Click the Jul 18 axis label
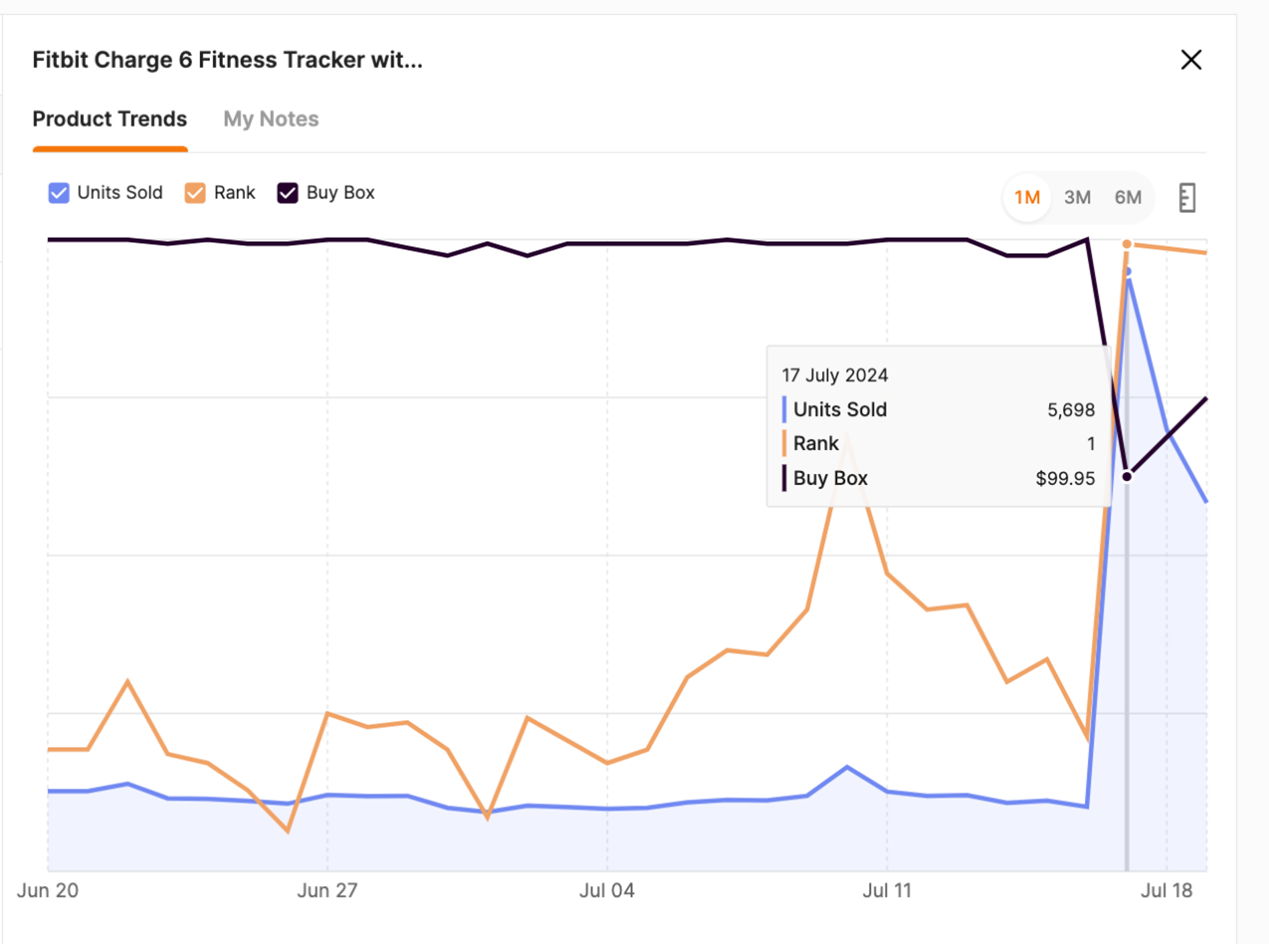Screen dimensions: 1269x944 (x=1167, y=890)
